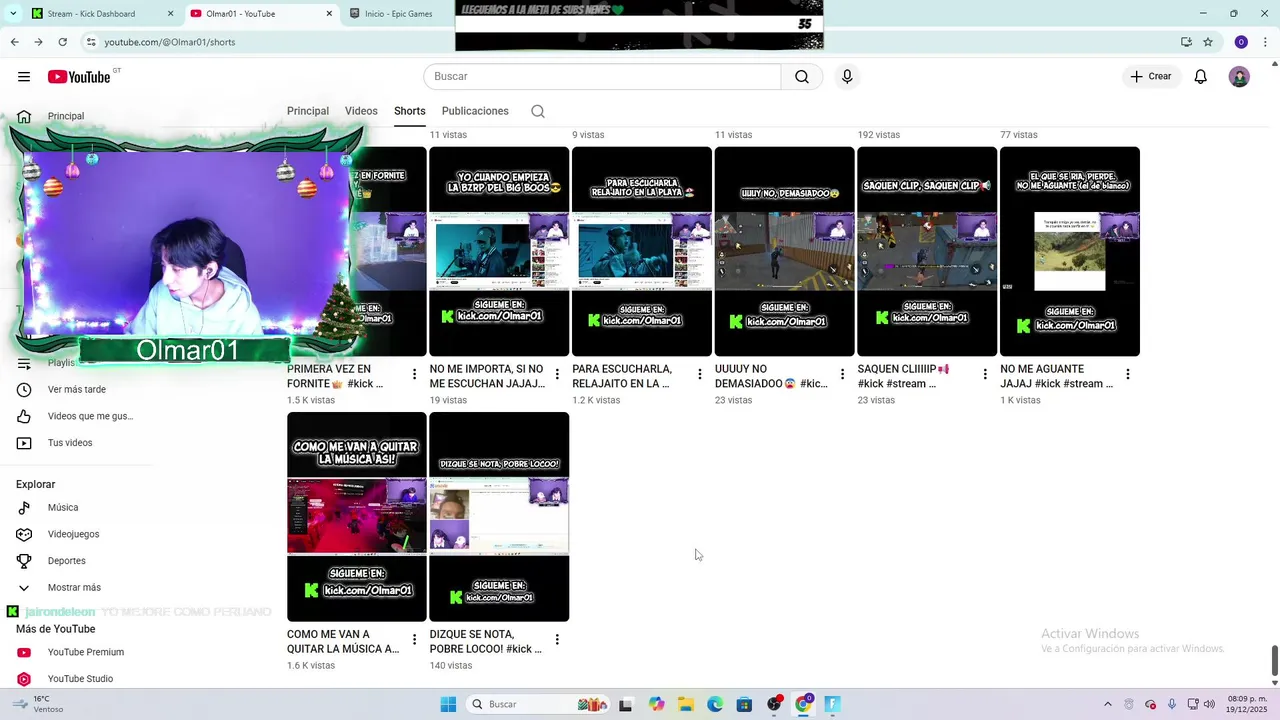Screen dimensions: 1280x720
Task: Close the Stream - Kick Dashboard tab
Action: pyautogui.click(x=170, y=14)
